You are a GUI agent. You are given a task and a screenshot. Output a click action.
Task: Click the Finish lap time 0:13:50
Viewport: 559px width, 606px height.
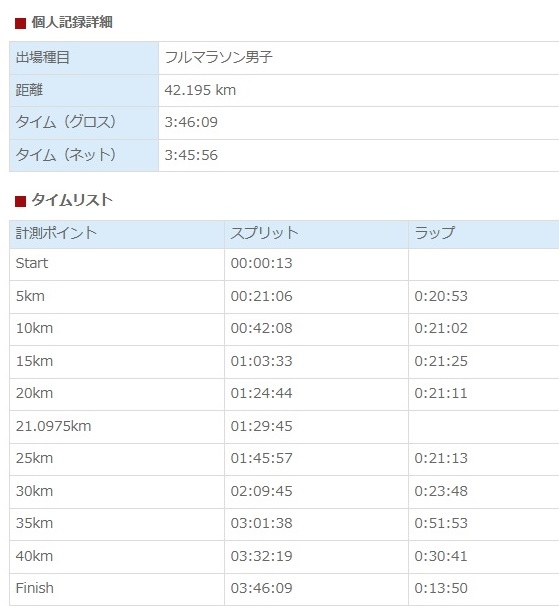[441, 588]
